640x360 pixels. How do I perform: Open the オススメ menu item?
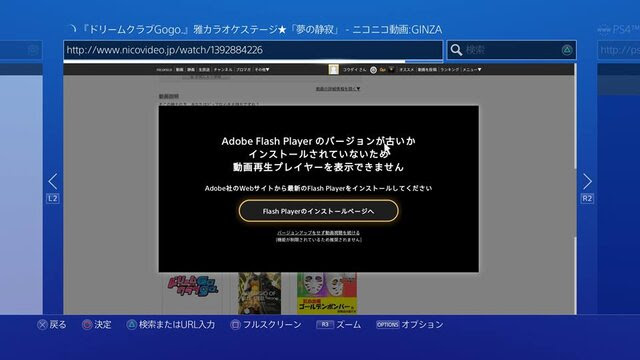pyautogui.click(x=407, y=70)
